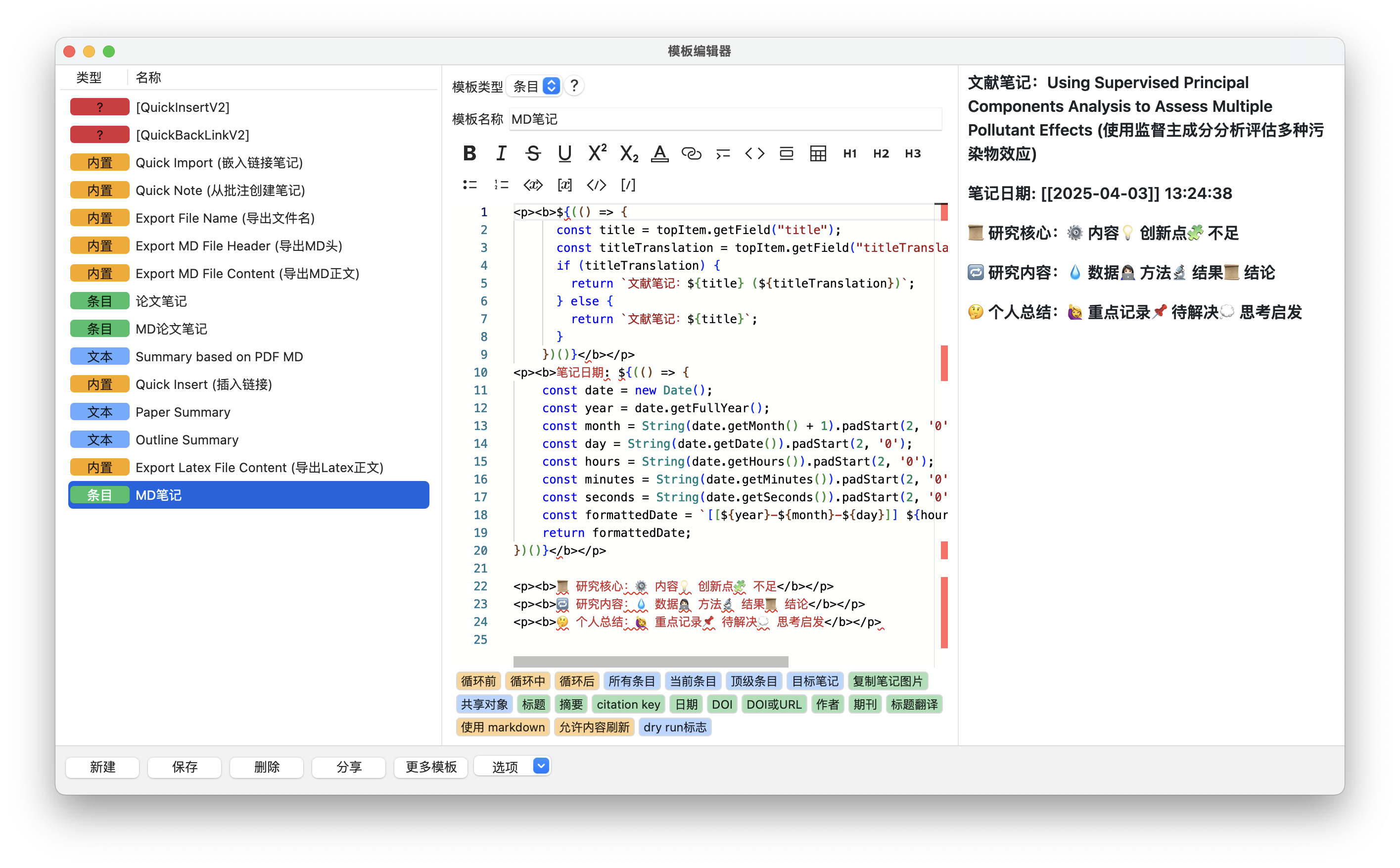This screenshot has width=1400, height=868.
Task: Open the 选项 dropdown at the bottom
Action: pyautogui.click(x=512, y=767)
